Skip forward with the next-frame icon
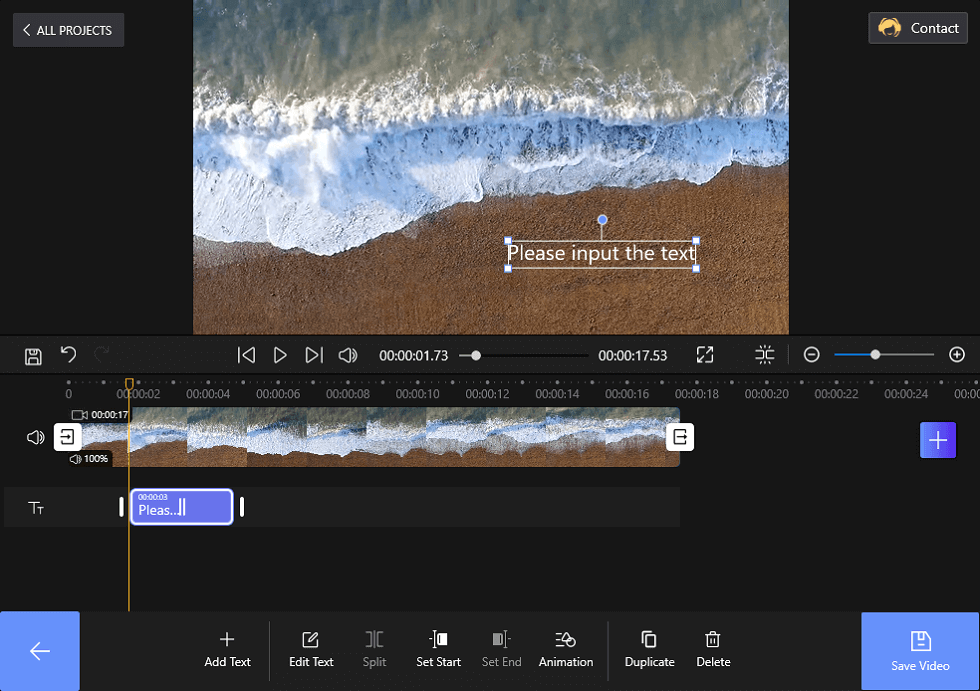Viewport: 980px width, 691px height. (x=314, y=355)
